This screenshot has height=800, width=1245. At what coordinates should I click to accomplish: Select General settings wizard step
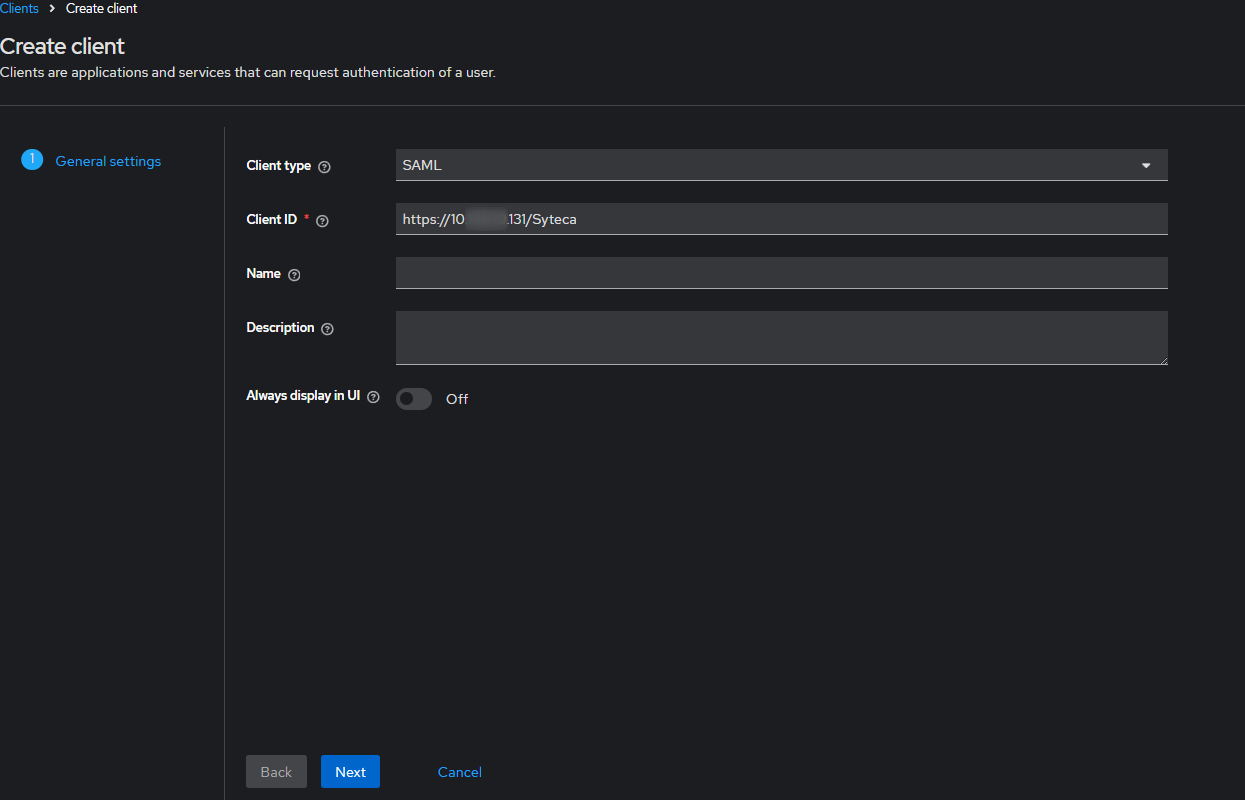108,161
